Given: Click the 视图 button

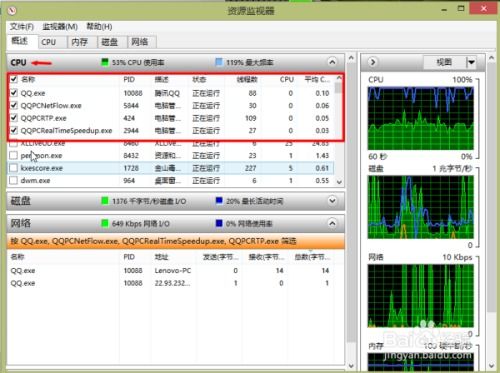Looking at the screenshot, I should (445, 62).
